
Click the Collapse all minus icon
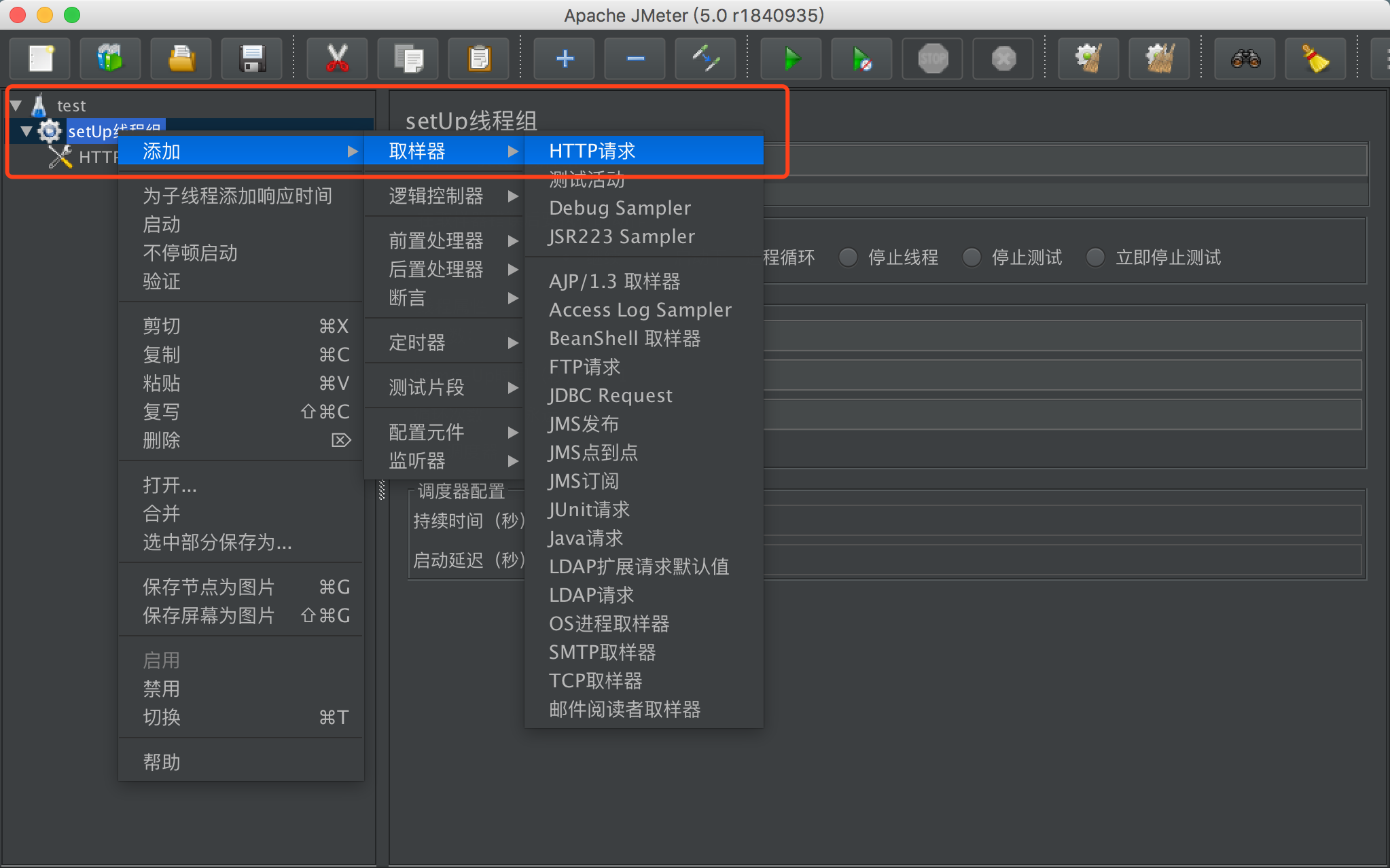tap(635, 58)
